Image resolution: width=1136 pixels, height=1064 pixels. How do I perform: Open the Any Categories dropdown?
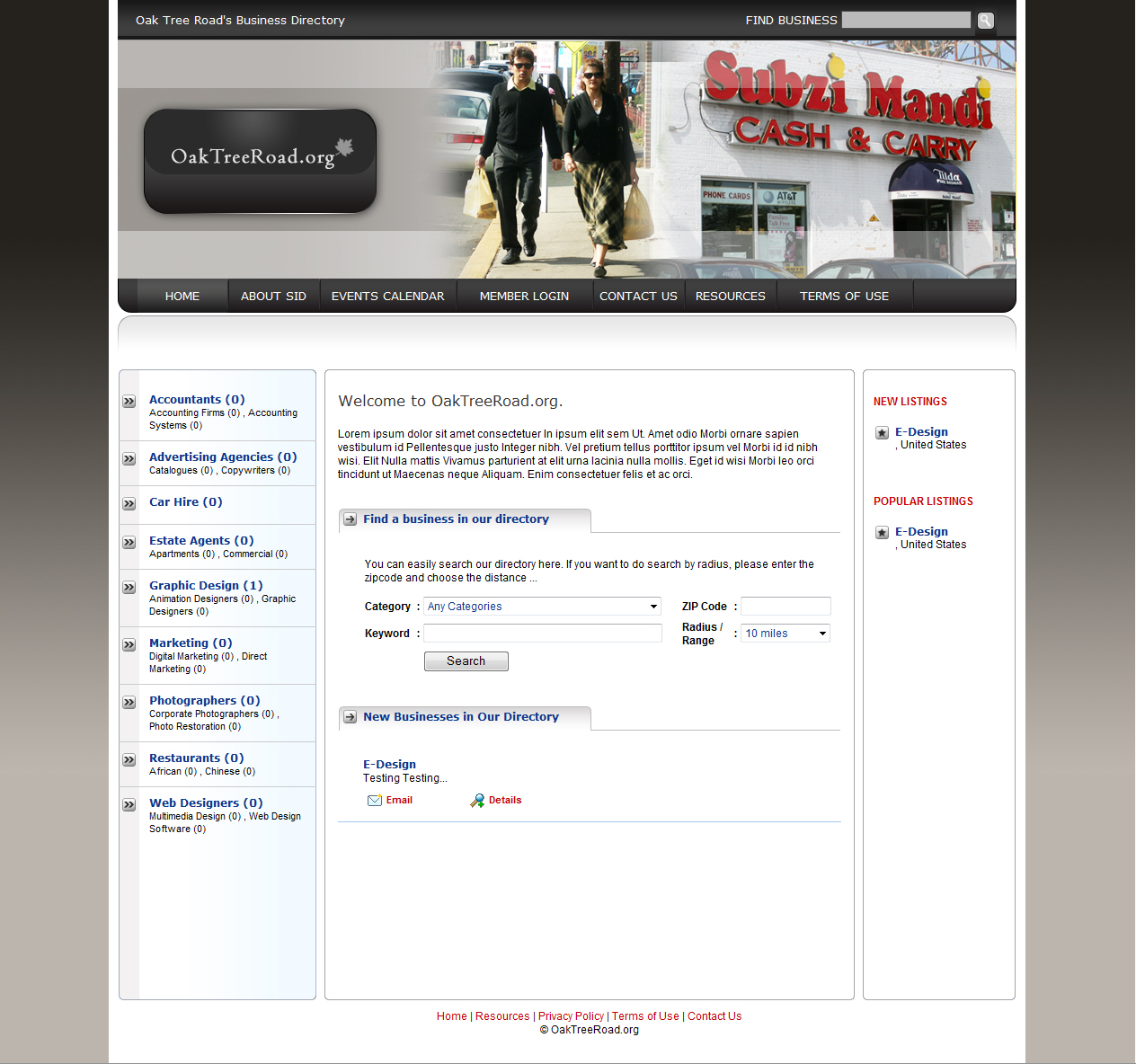pyautogui.click(x=542, y=607)
